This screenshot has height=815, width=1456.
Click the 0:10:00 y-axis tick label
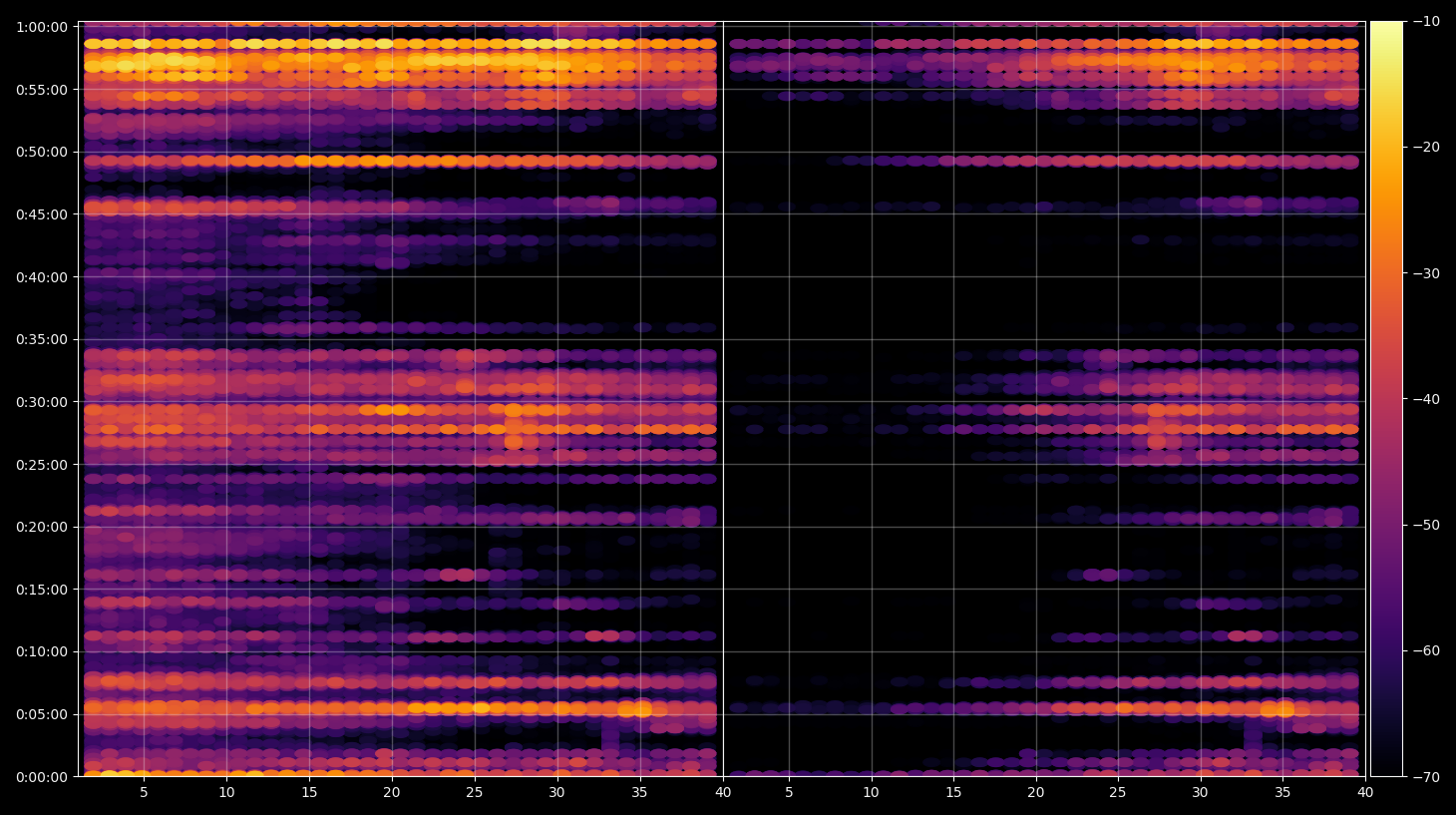[42, 651]
